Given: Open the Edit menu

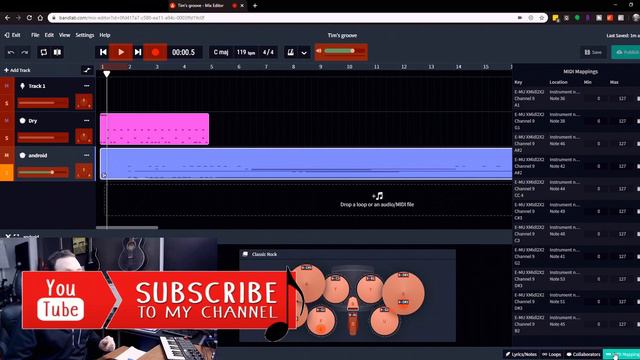Looking at the screenshot, I should coord(49,35).
